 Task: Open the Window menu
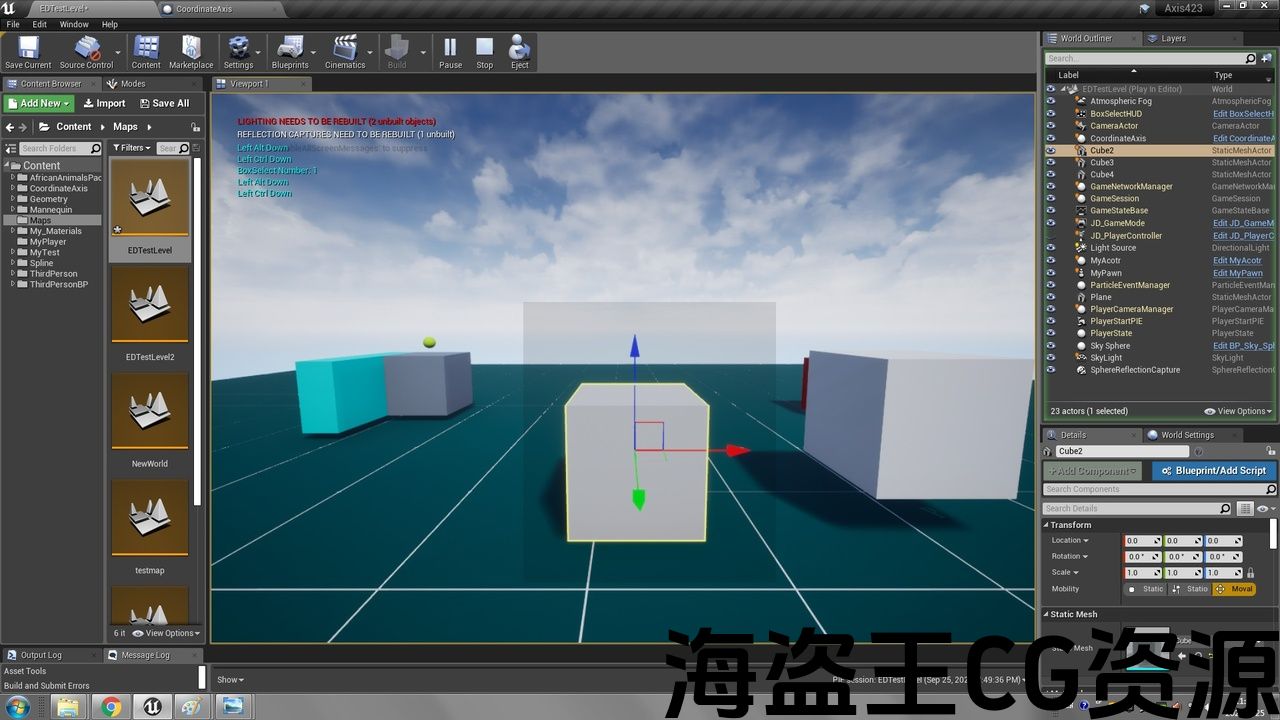coord(74,24)
